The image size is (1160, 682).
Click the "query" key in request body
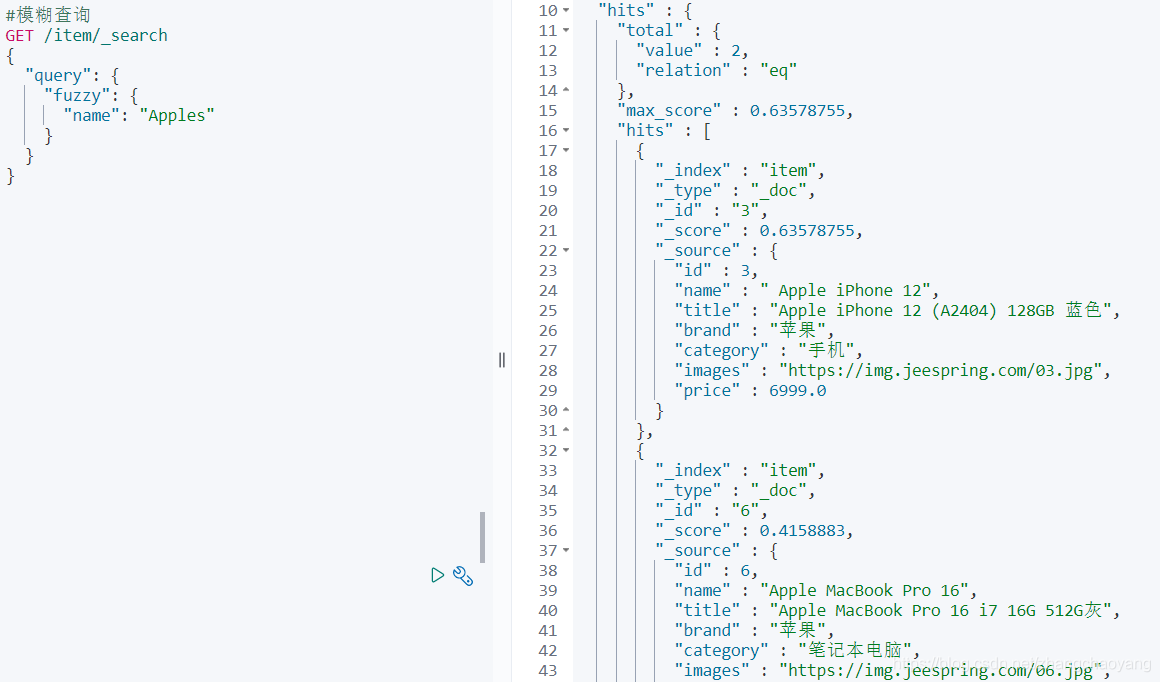[x=58, y=75]
